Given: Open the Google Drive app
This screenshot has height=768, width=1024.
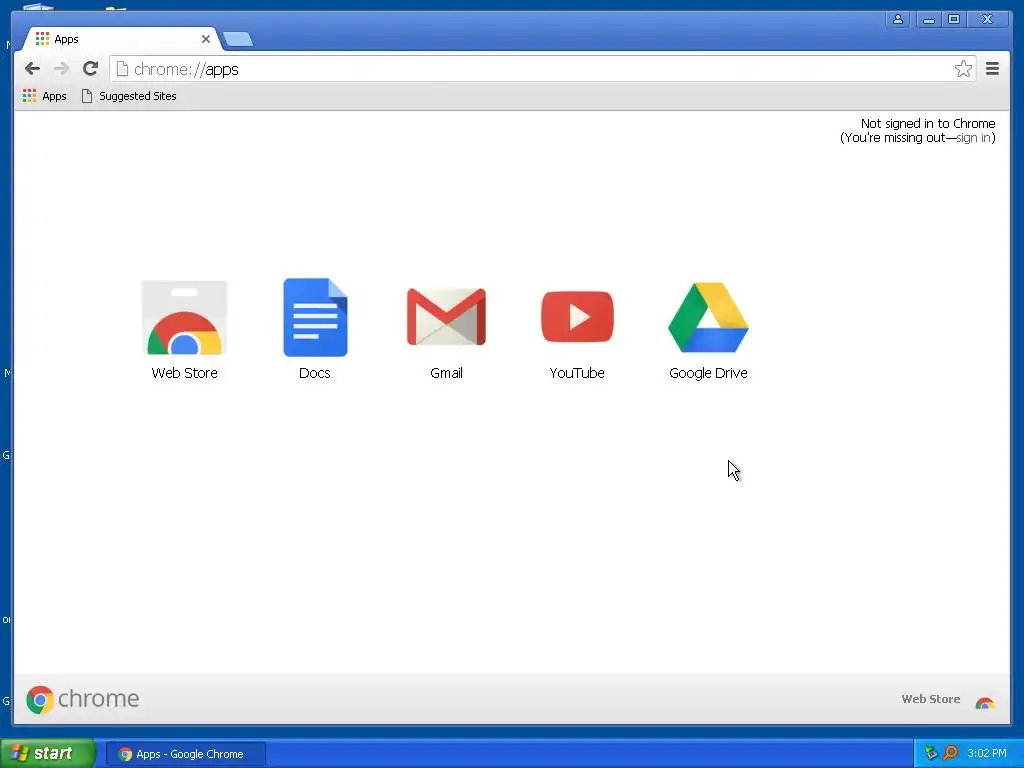Looking at the screenshot, I should (708, 329).
